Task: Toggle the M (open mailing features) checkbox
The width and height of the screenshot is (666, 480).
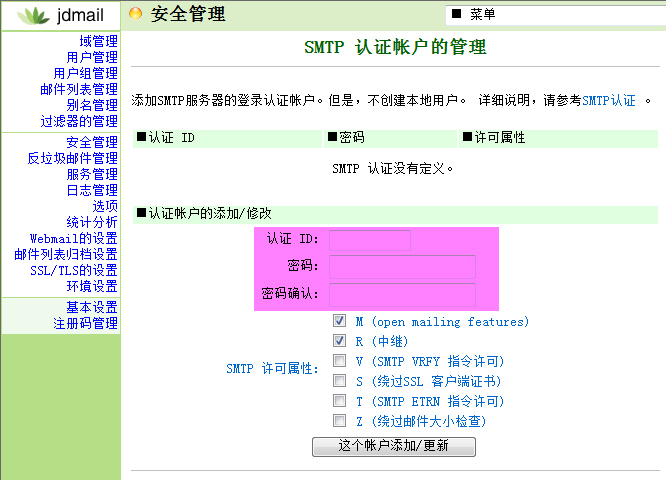Action: click(340, 322)
